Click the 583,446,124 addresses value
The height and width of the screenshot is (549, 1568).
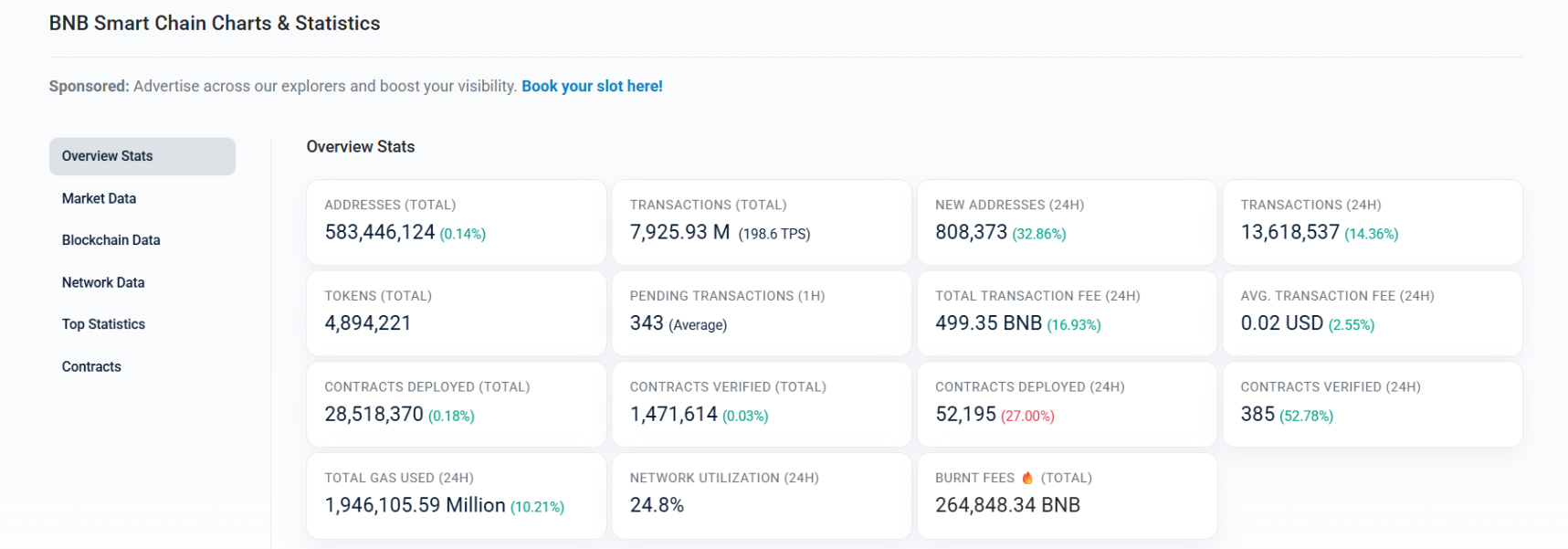coord(380,232)
